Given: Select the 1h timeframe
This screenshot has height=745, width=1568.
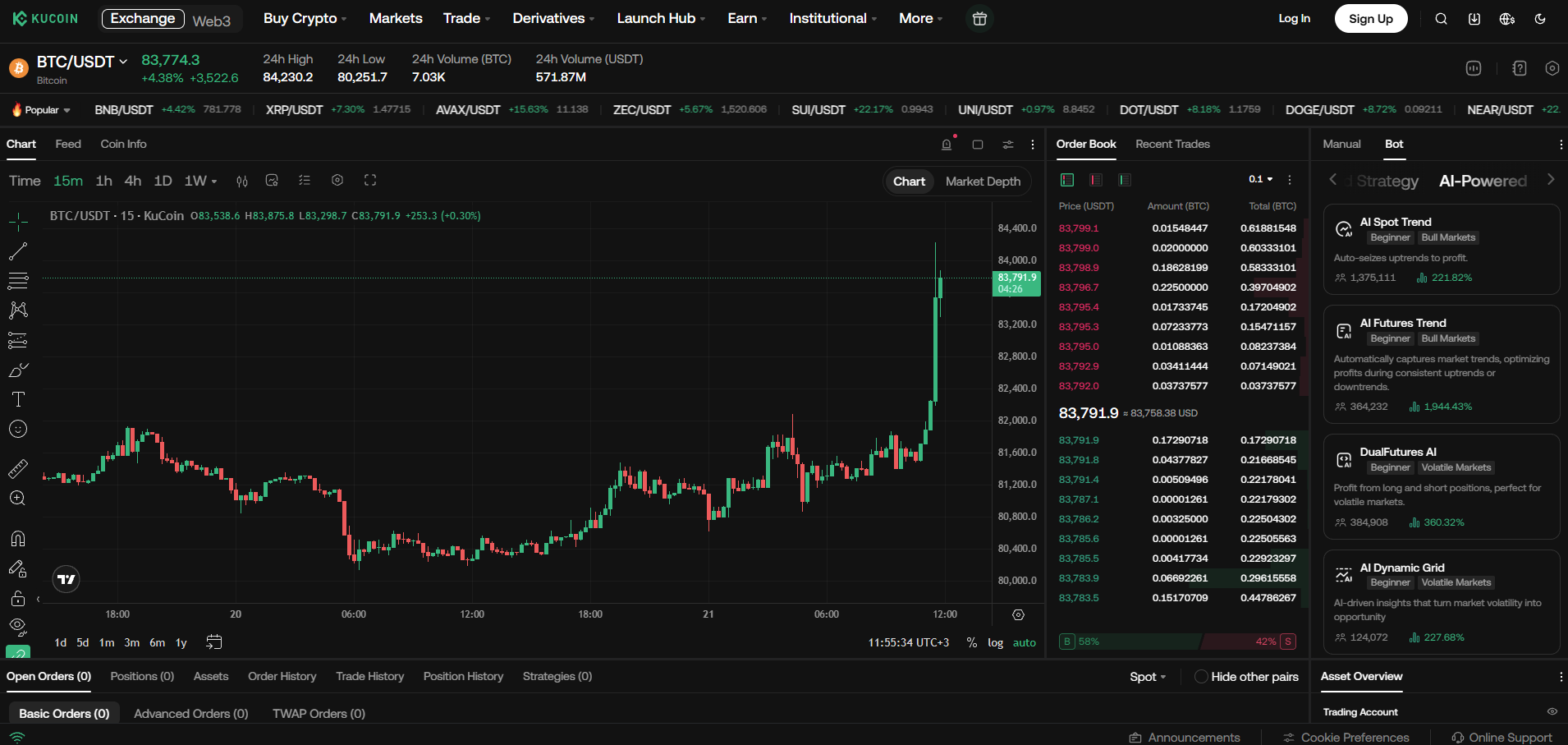Looking at the screenshot, I should click(x=103, y=181).
